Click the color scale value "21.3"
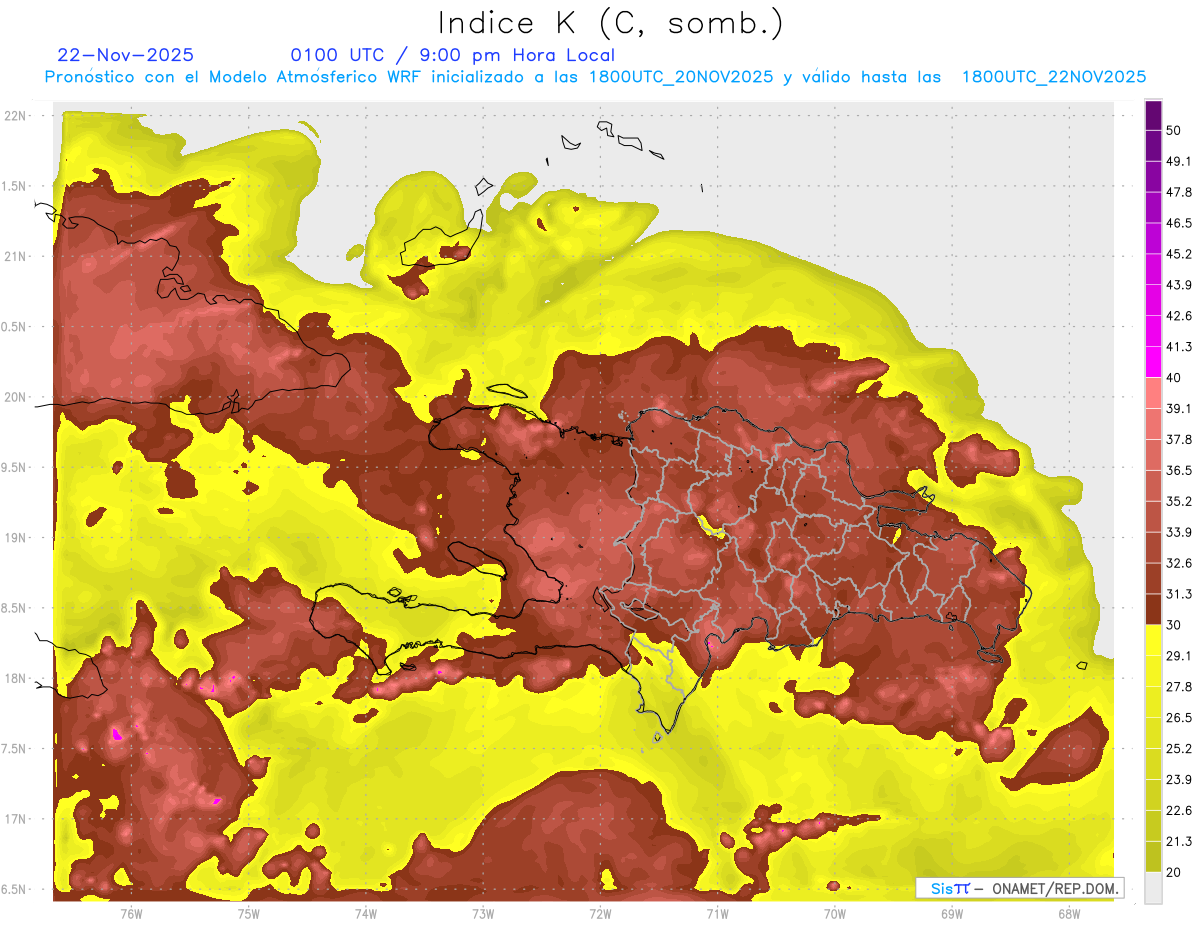 (x=1179, y=842)
